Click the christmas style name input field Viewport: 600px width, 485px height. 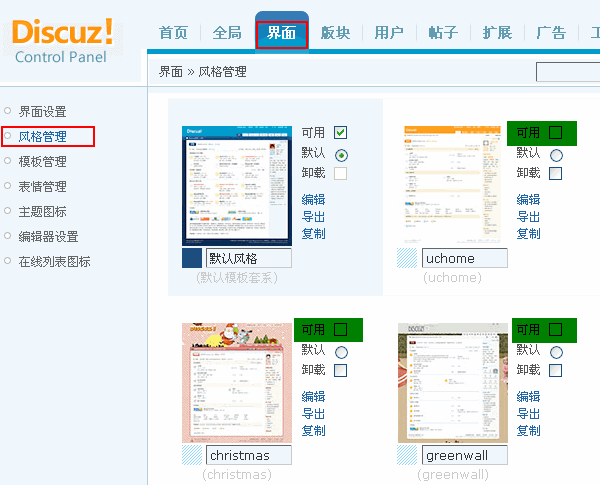coord(248,455)
